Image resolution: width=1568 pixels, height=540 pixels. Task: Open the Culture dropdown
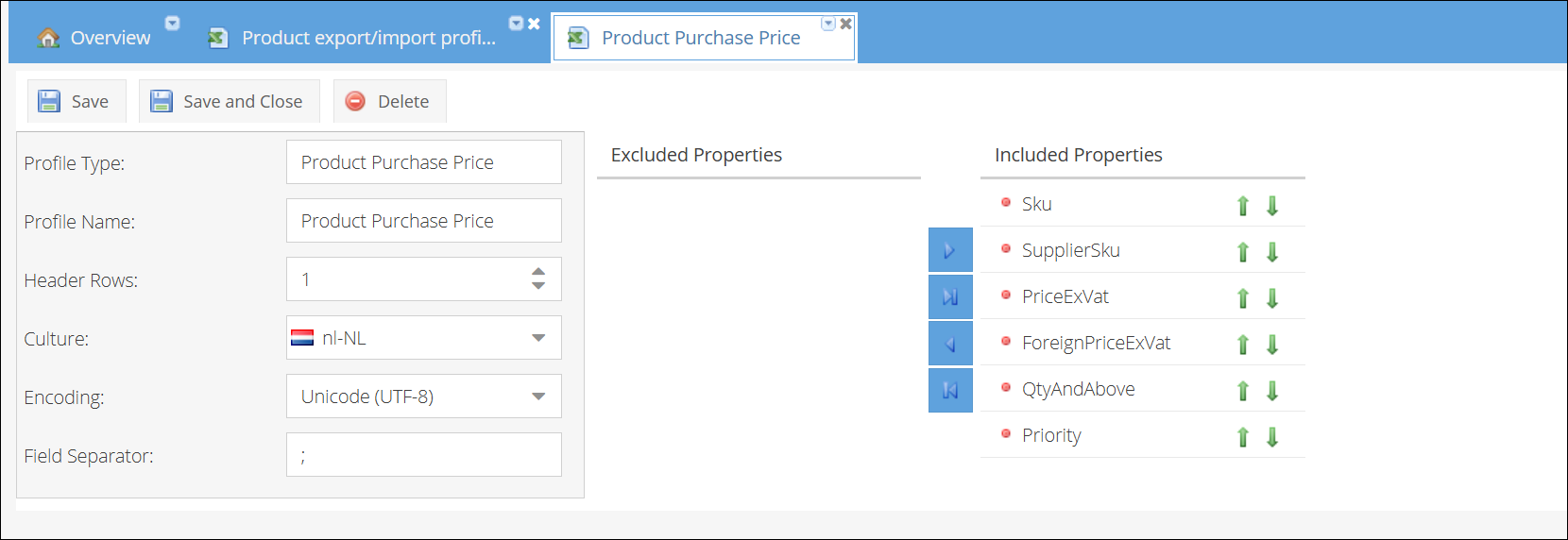pos(538,338)
